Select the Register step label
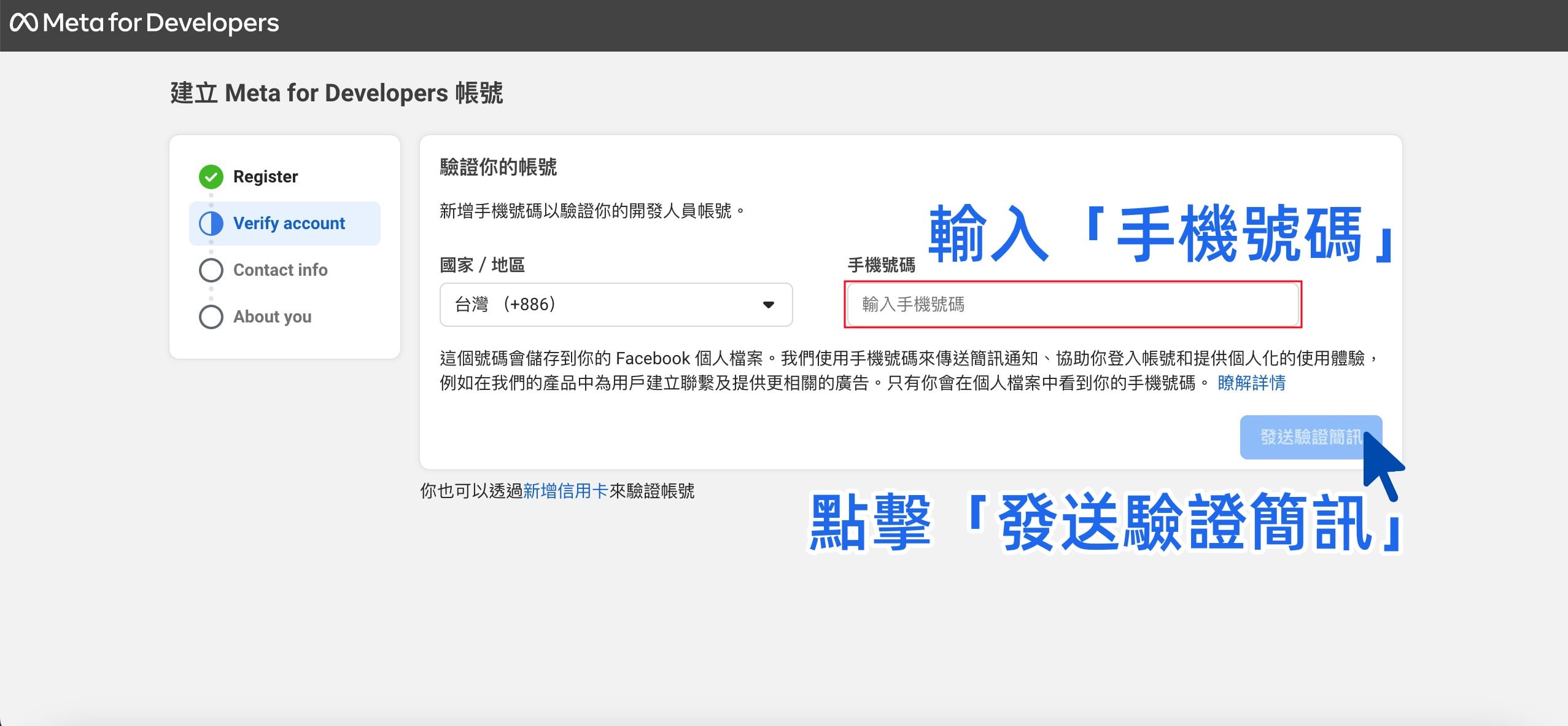 coord(265,177)
